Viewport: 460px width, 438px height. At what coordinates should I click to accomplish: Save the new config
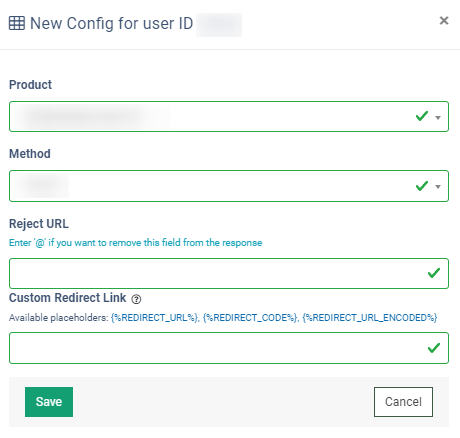click(x=49, y=402)
